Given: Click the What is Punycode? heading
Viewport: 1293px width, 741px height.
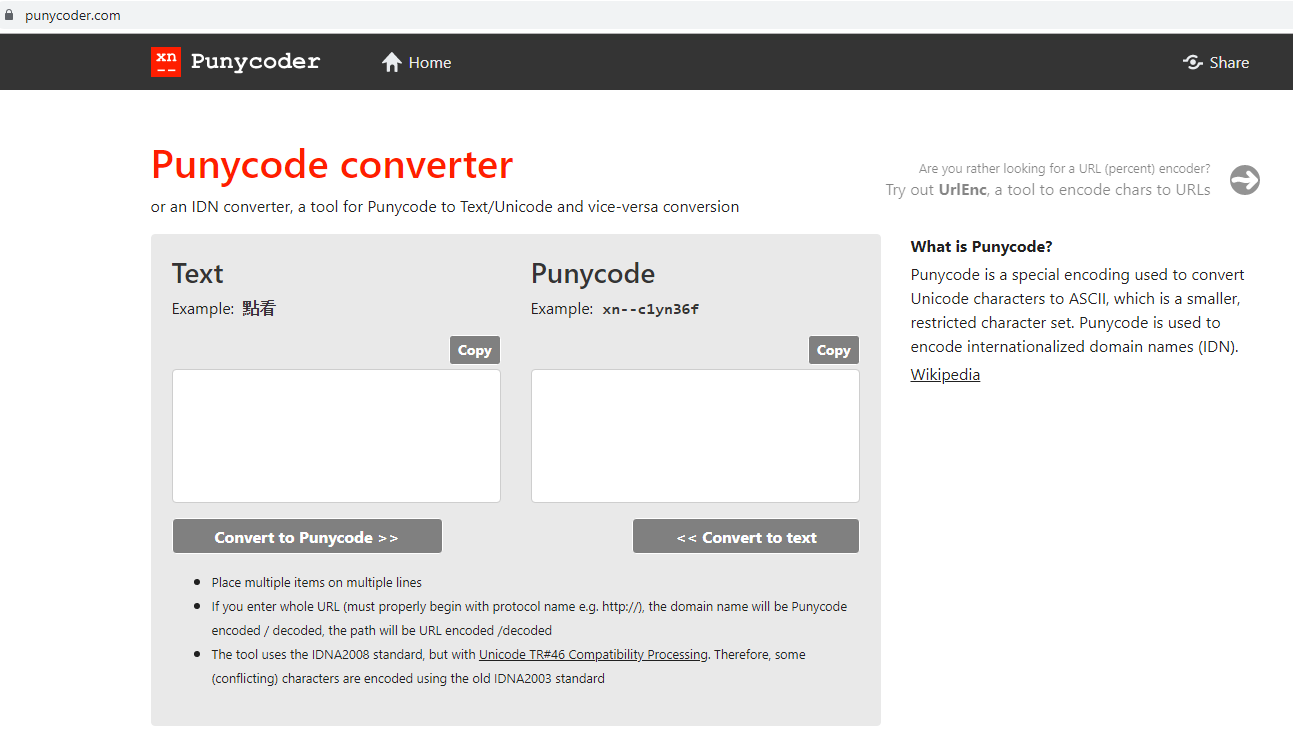Looking at the screenshot, I should (x=981, y=247).
